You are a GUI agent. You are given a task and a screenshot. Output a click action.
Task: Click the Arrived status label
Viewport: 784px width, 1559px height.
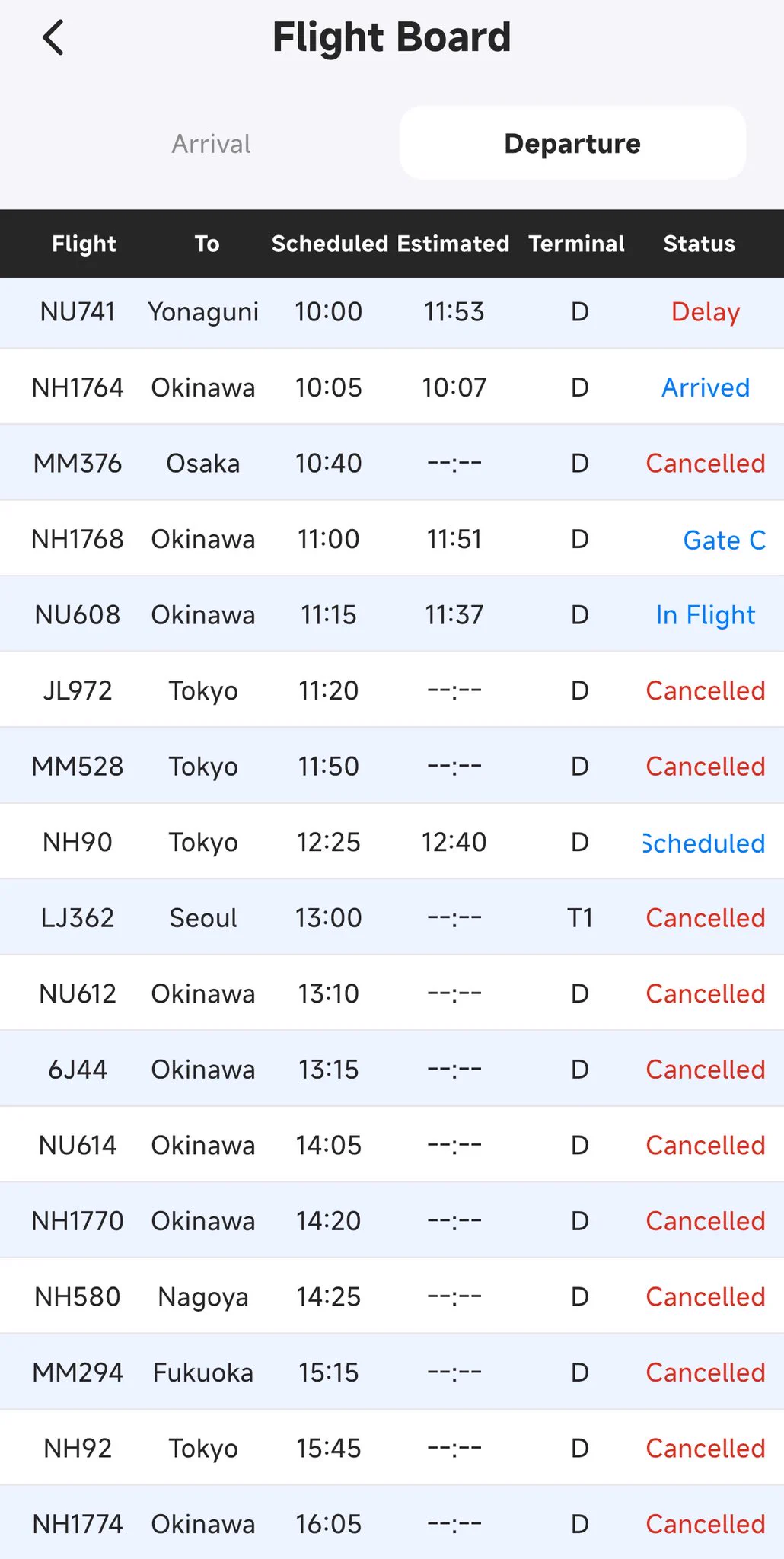[706, 387]
